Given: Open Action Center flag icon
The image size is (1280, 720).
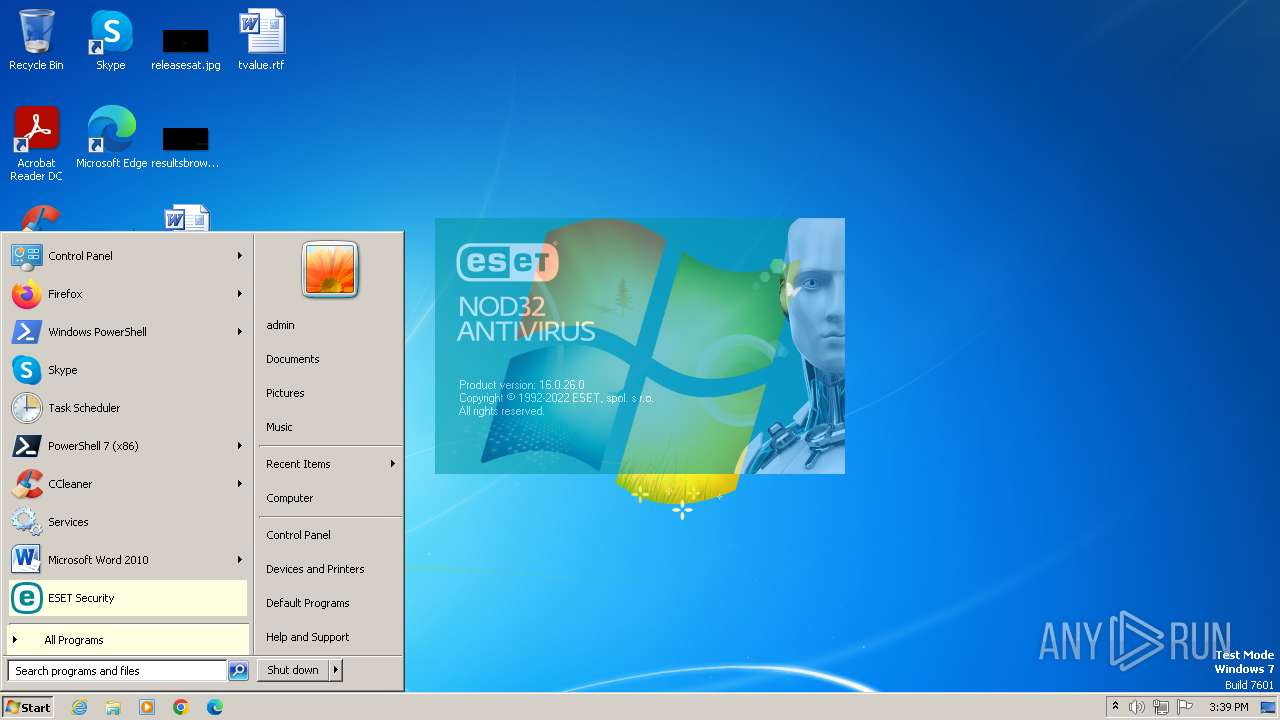Looking at the screenshot, I should 1185,707.
